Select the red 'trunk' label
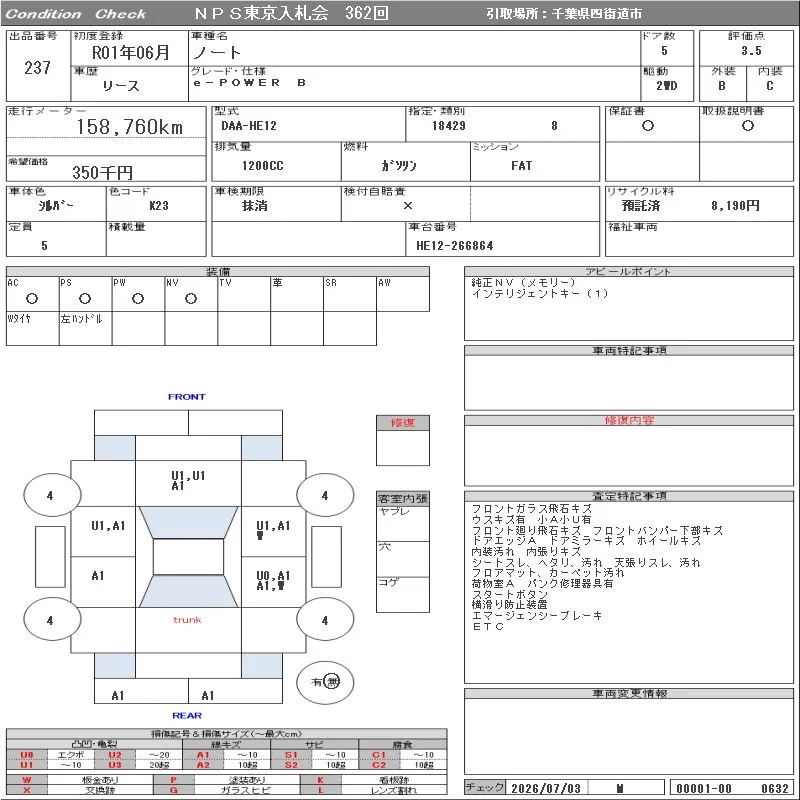Viewport: 800px width, 800px height. click(x=187, y=620)
